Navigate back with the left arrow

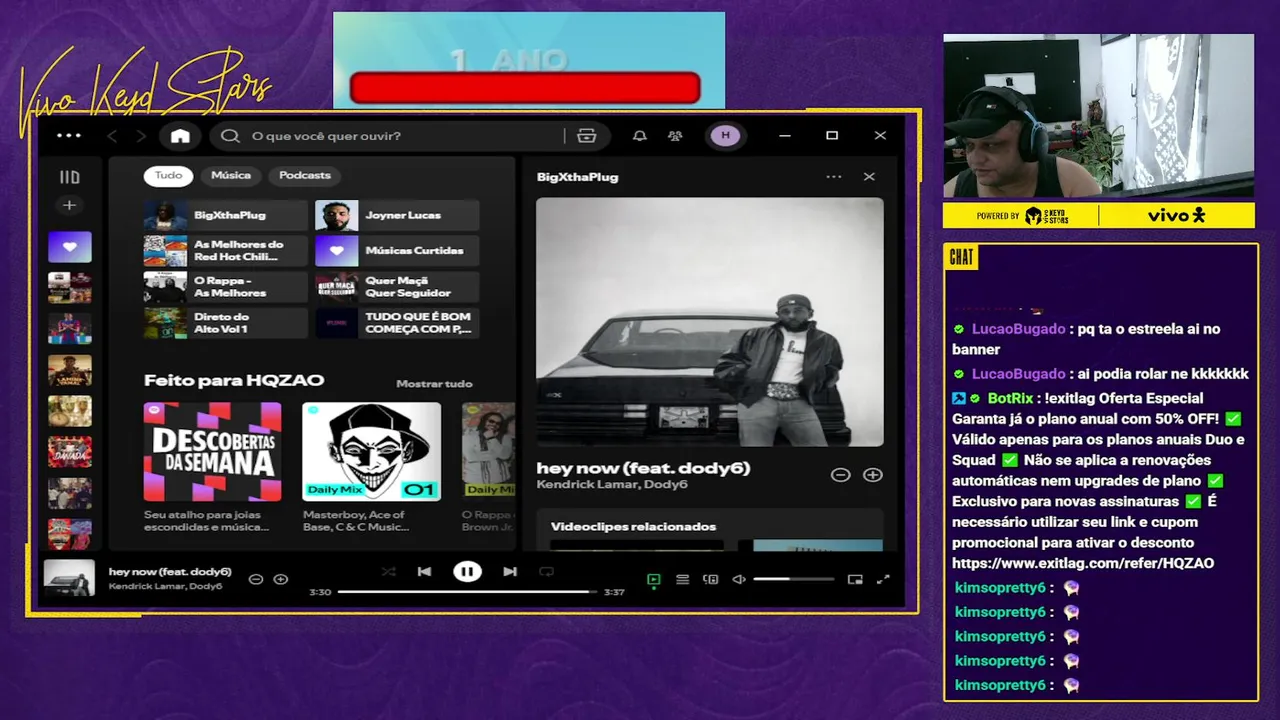pos(112,136)
